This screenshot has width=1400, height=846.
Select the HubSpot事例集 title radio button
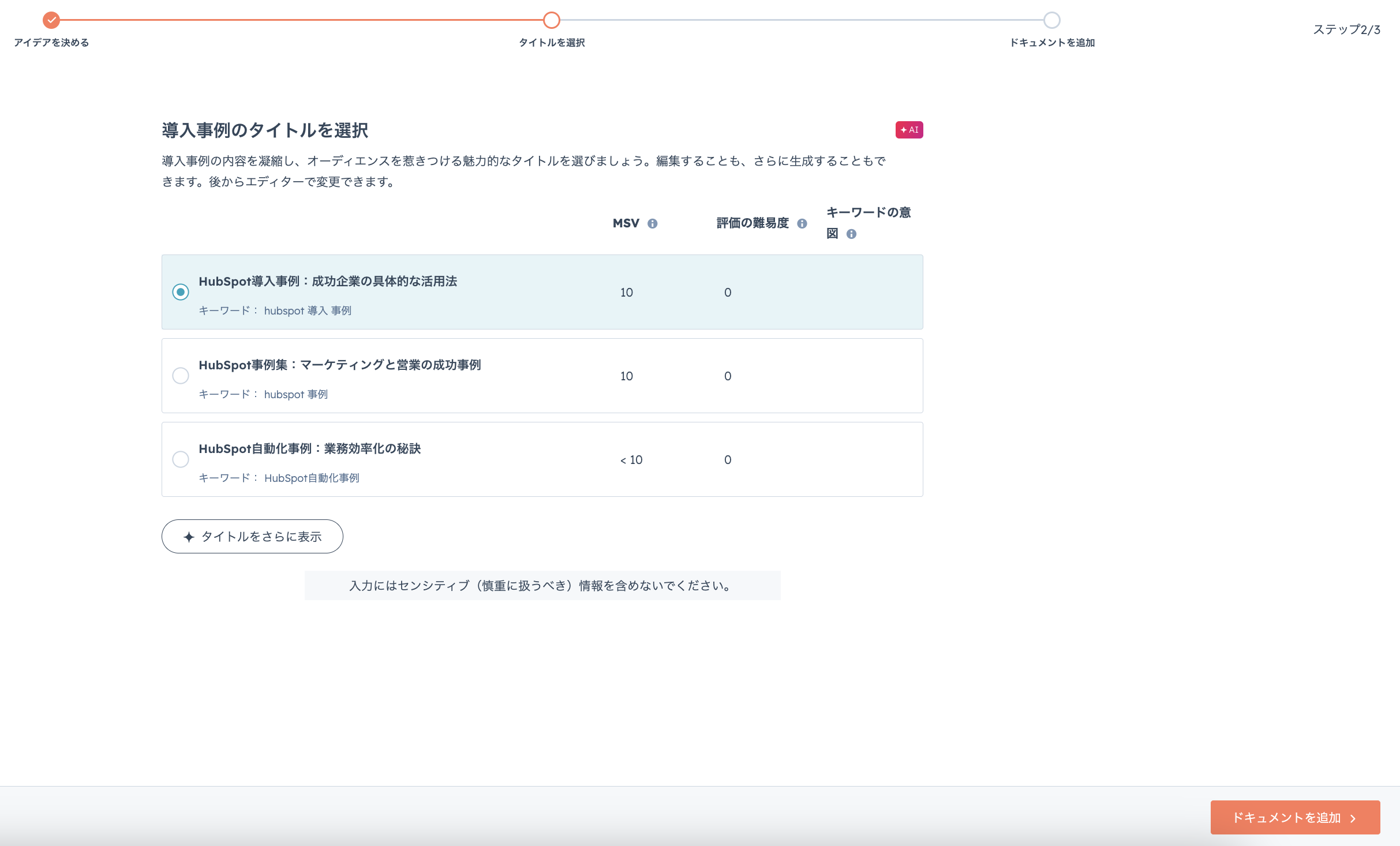click(181, 376)
